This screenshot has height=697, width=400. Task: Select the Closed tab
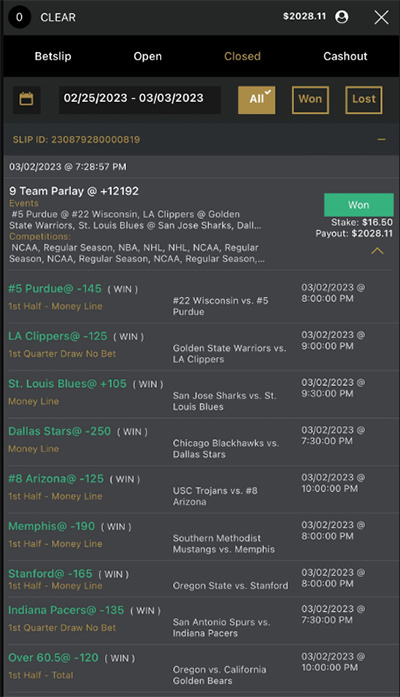click(242, 56)
